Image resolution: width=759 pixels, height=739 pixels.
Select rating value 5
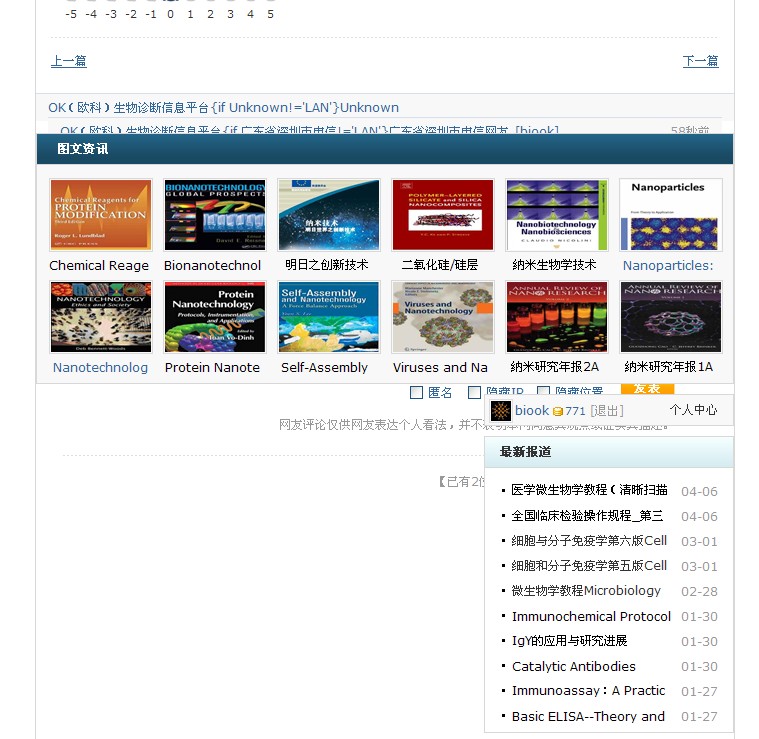tap(271, 14)
